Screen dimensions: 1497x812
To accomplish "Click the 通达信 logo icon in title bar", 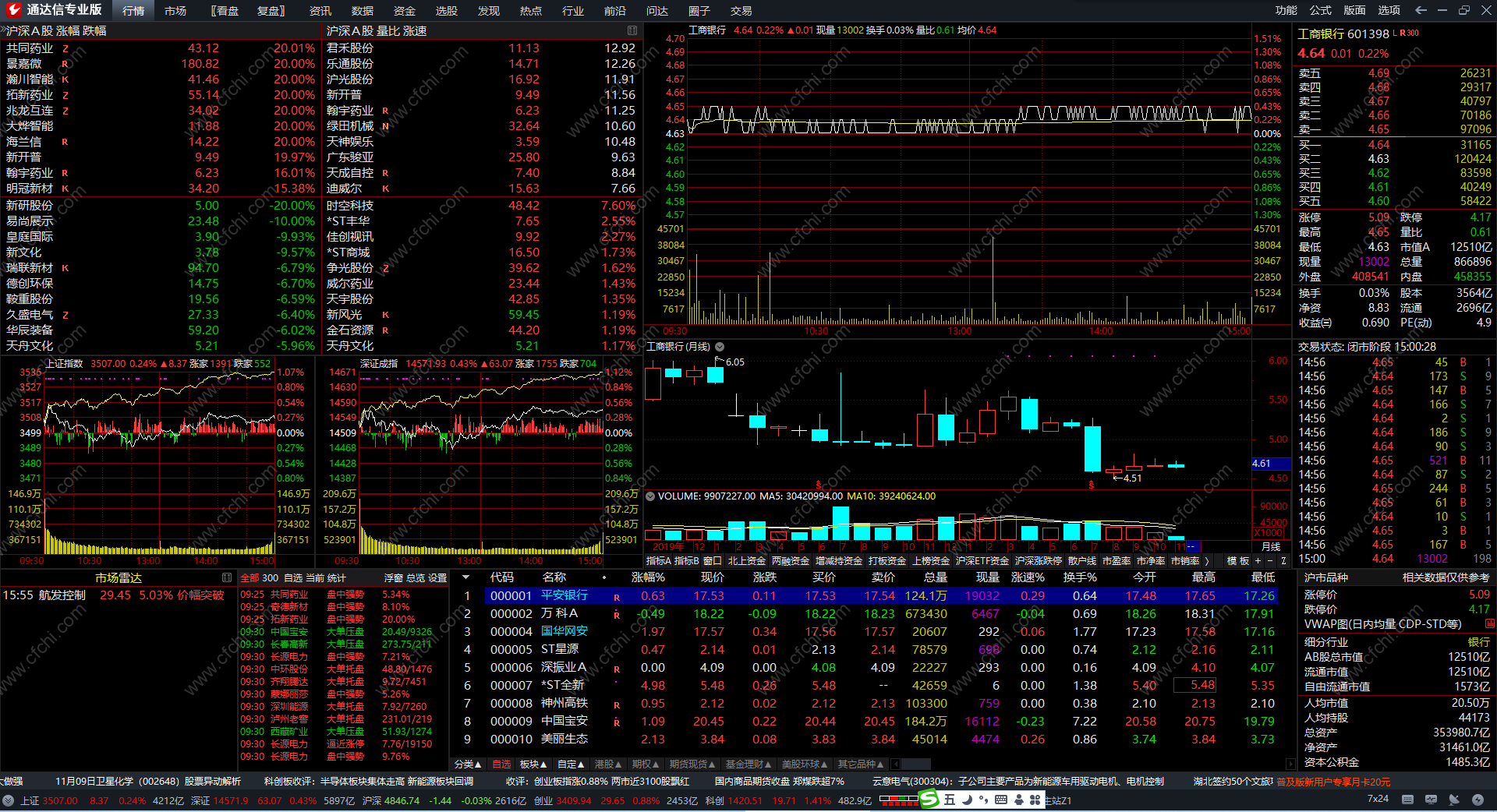I will 13,10.
